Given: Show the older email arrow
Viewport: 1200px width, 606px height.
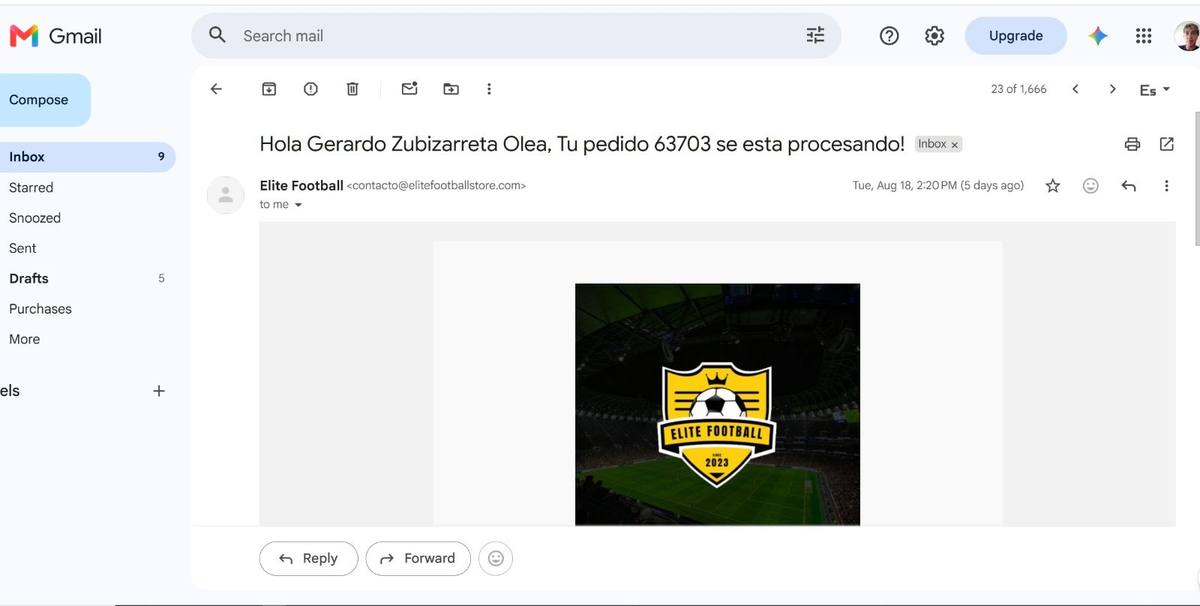Looking at the screenshot, I should [1112, 89].
